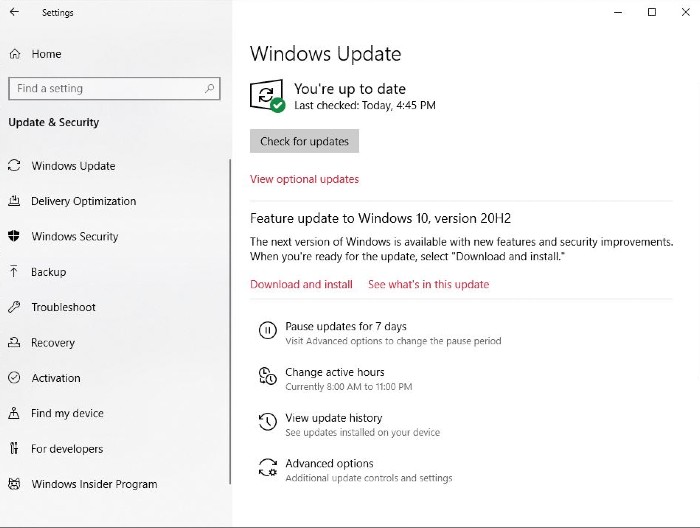
Task: Click the Troubleshoot wrench icon
Action: coord(14,307)
